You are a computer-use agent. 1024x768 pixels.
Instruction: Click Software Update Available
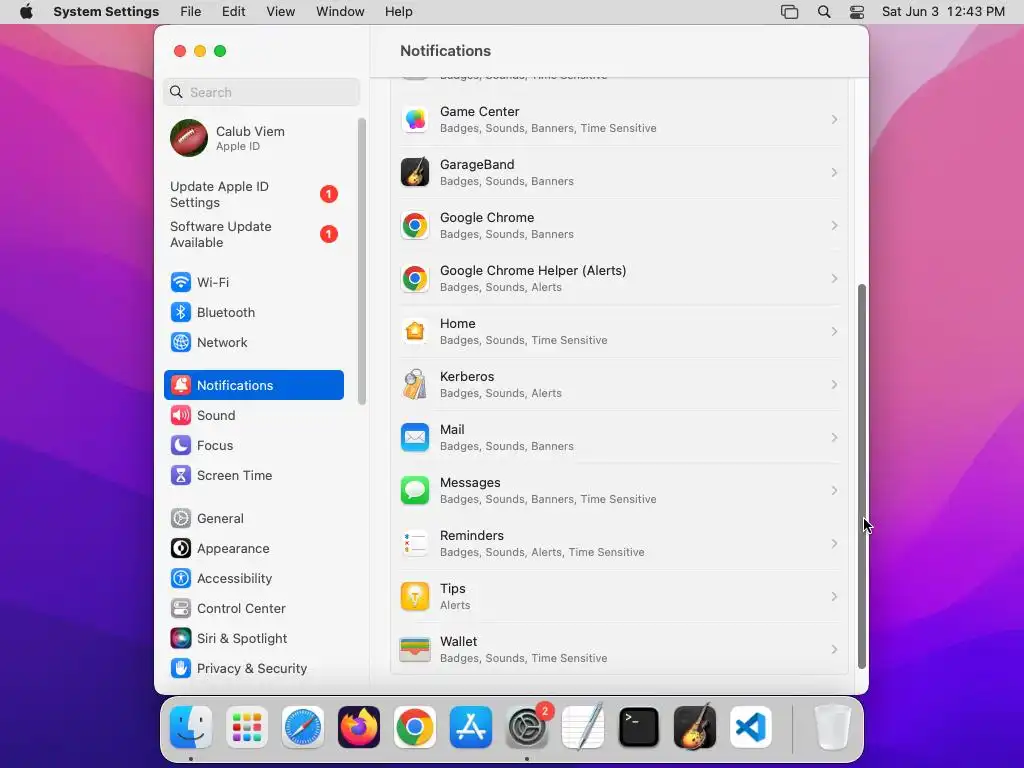[x=254, y=234]
